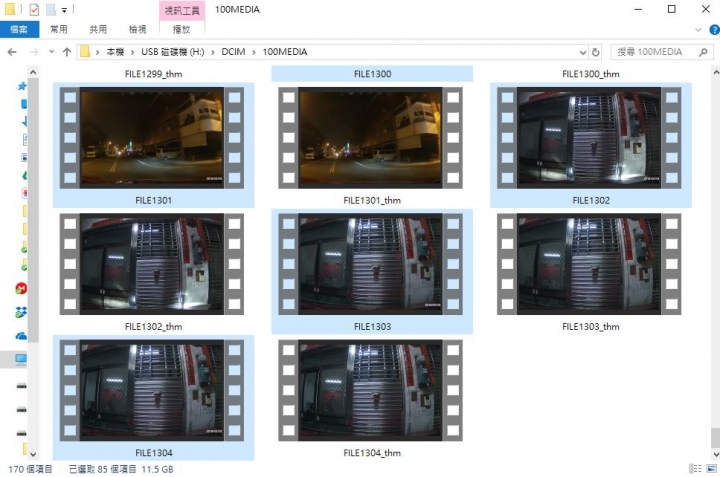Select the FILE1302 video thumbnail
Image resolution: width=720 pixels, height=477 pixels.
589,137
